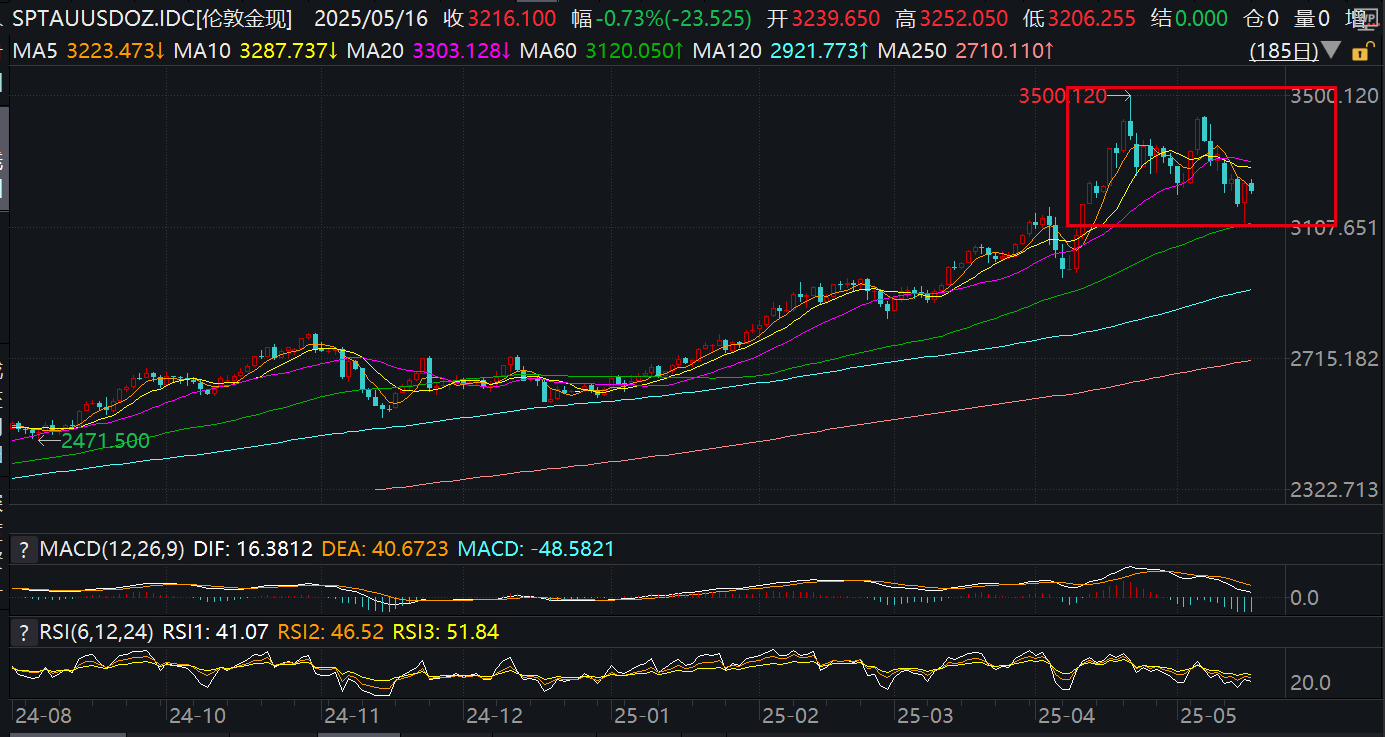Image resolution: width=1385 pixels, height=737 pixels.
Task: Click the RSI(6,12,24) indicator name
Action: tap(98, 632)
